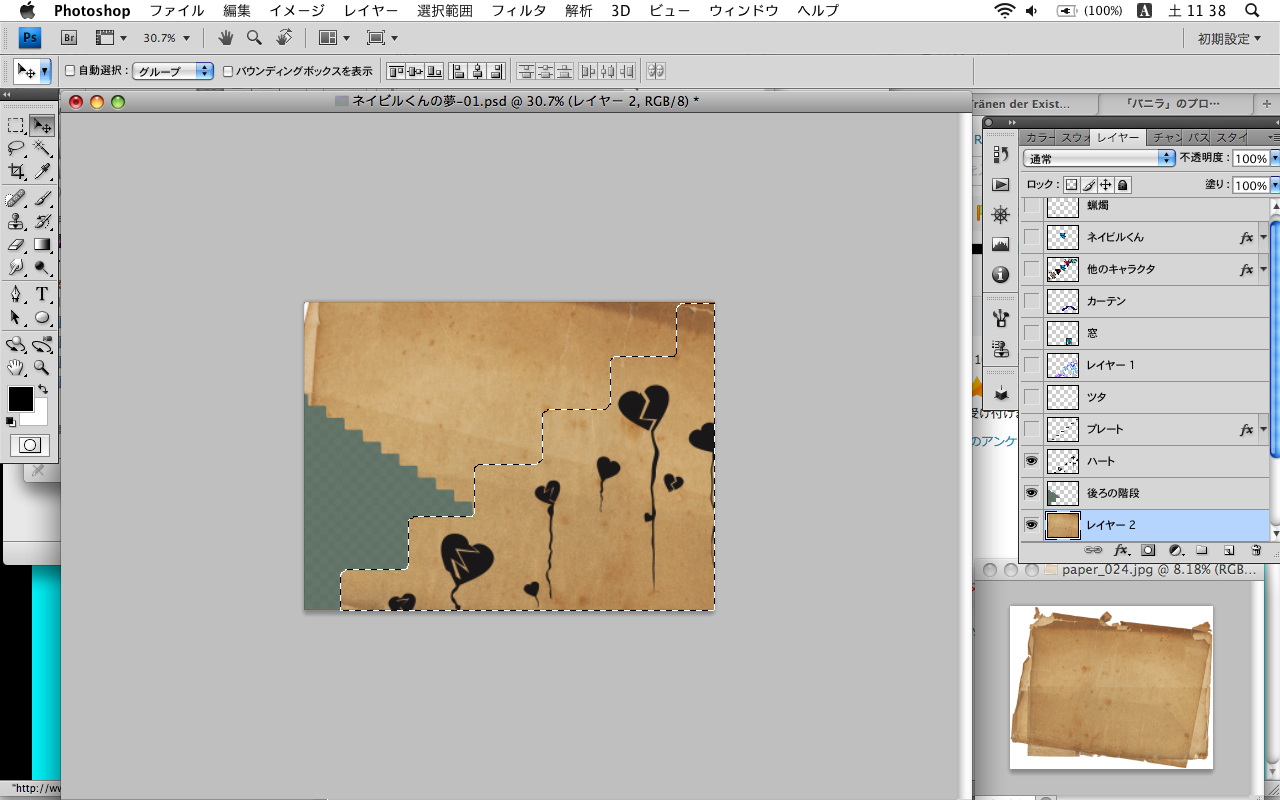Pick the Eyedropper tool

[x=42, y=172]
